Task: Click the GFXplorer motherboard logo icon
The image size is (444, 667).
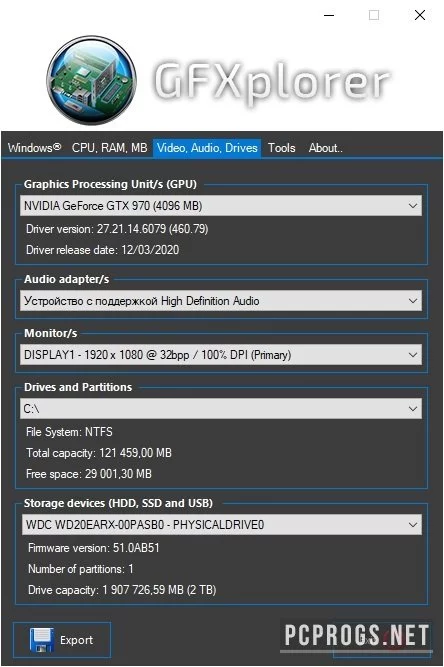Action: [x=91, y=80]
